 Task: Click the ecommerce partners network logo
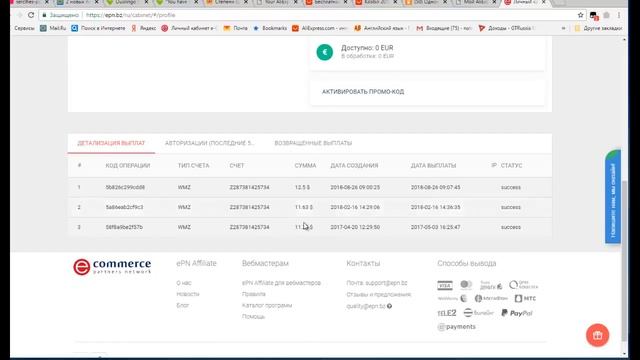tap(112, 267)
